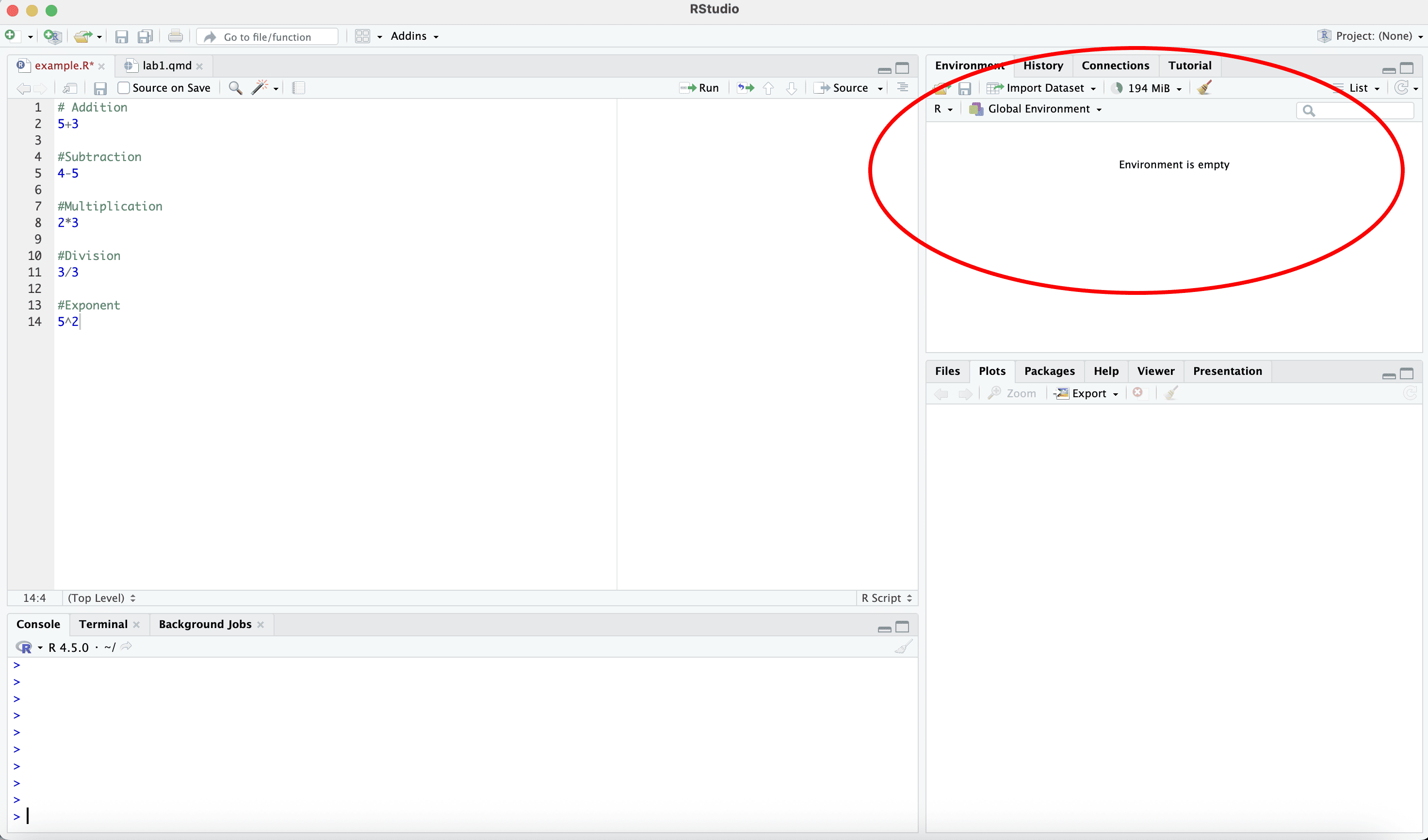Image resolution: width=1428 pixels, height=840 pixels.
Task: Enable the Source on Save checkbox
Action: pos(124,88)
